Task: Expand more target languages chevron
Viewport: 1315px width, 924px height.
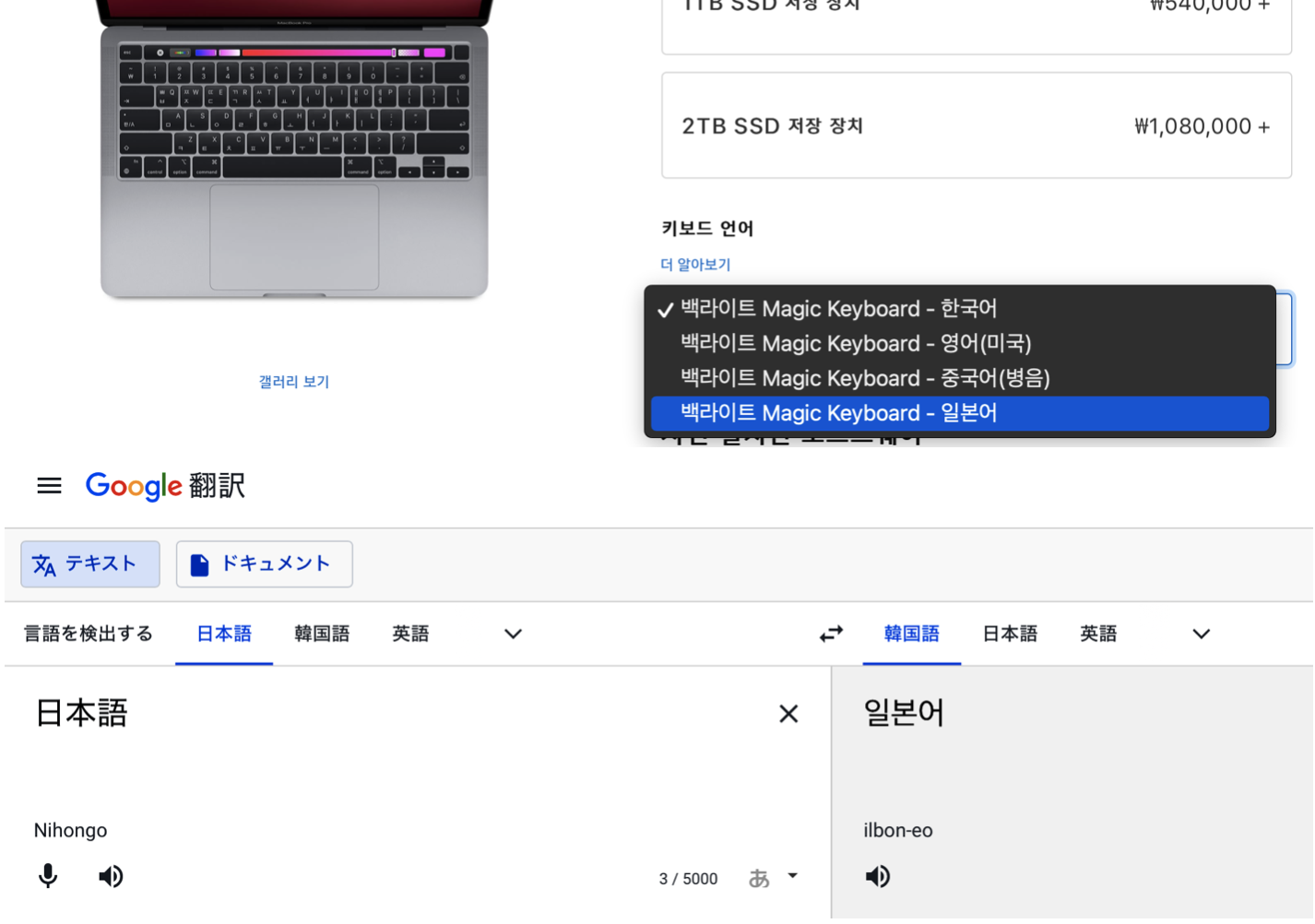Action: (x=1201, y=634)
